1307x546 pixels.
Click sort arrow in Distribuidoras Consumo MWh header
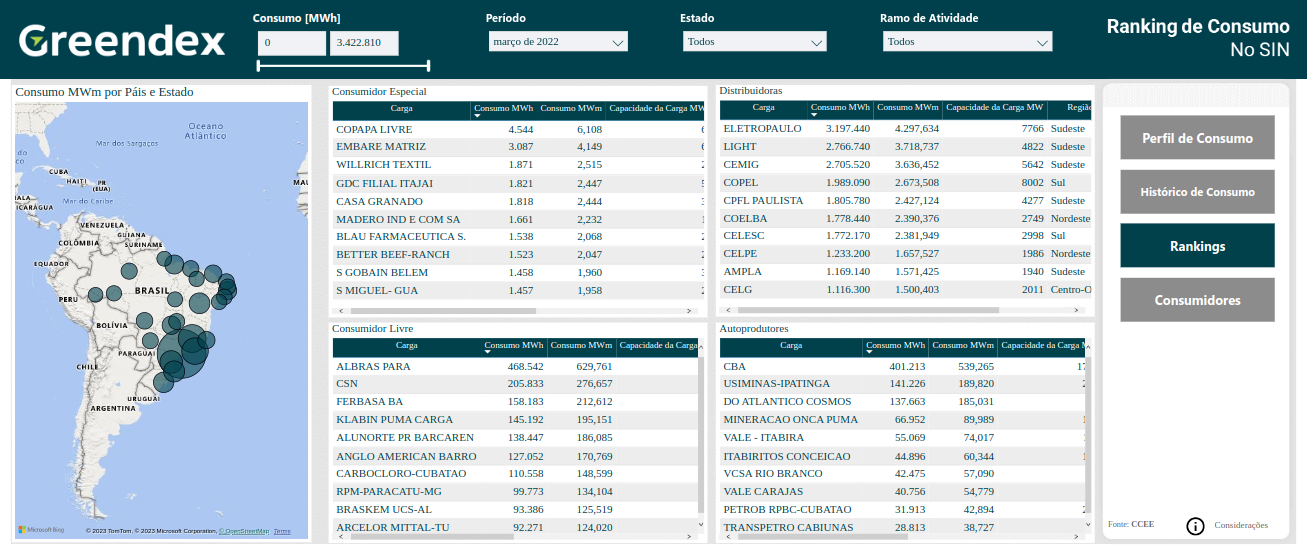coord(815,116)
